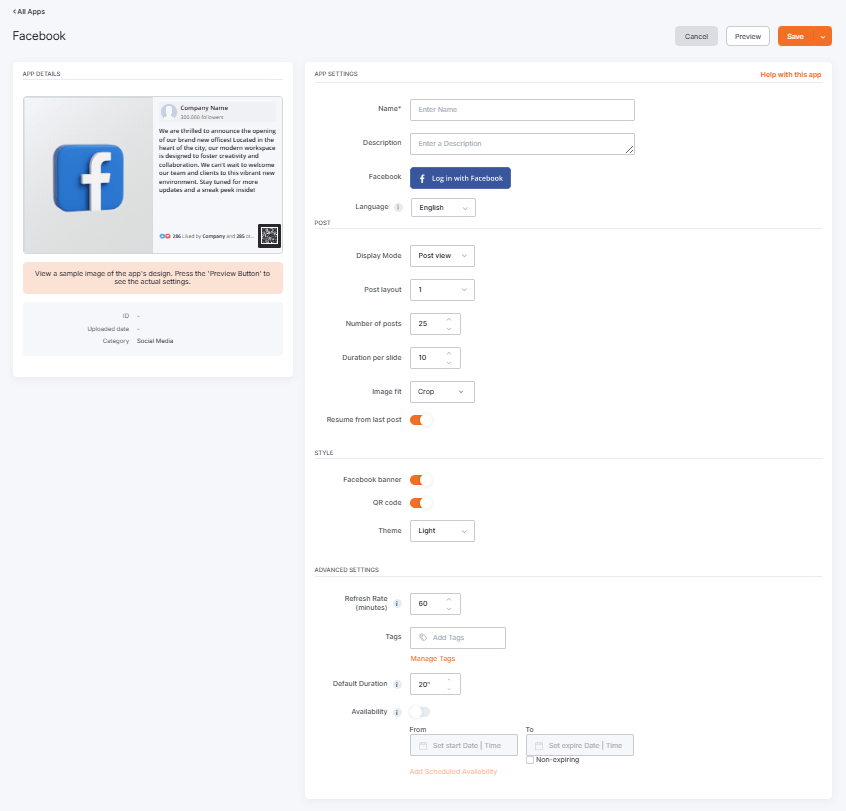The image size is (846, 811).
Task: Turn off the QR code toggle
Action: tap(420, 502)
